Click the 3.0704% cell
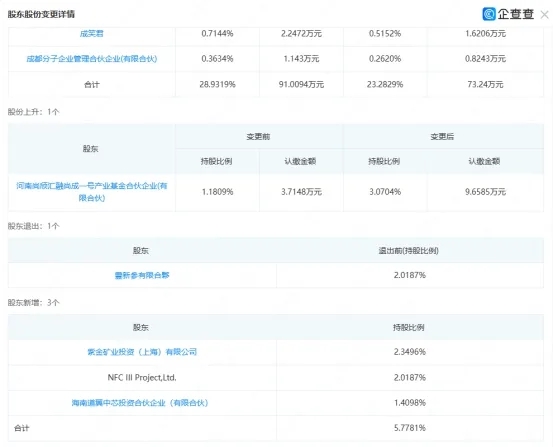The height and width of the screenshot is (447, 554). point(385,192)
